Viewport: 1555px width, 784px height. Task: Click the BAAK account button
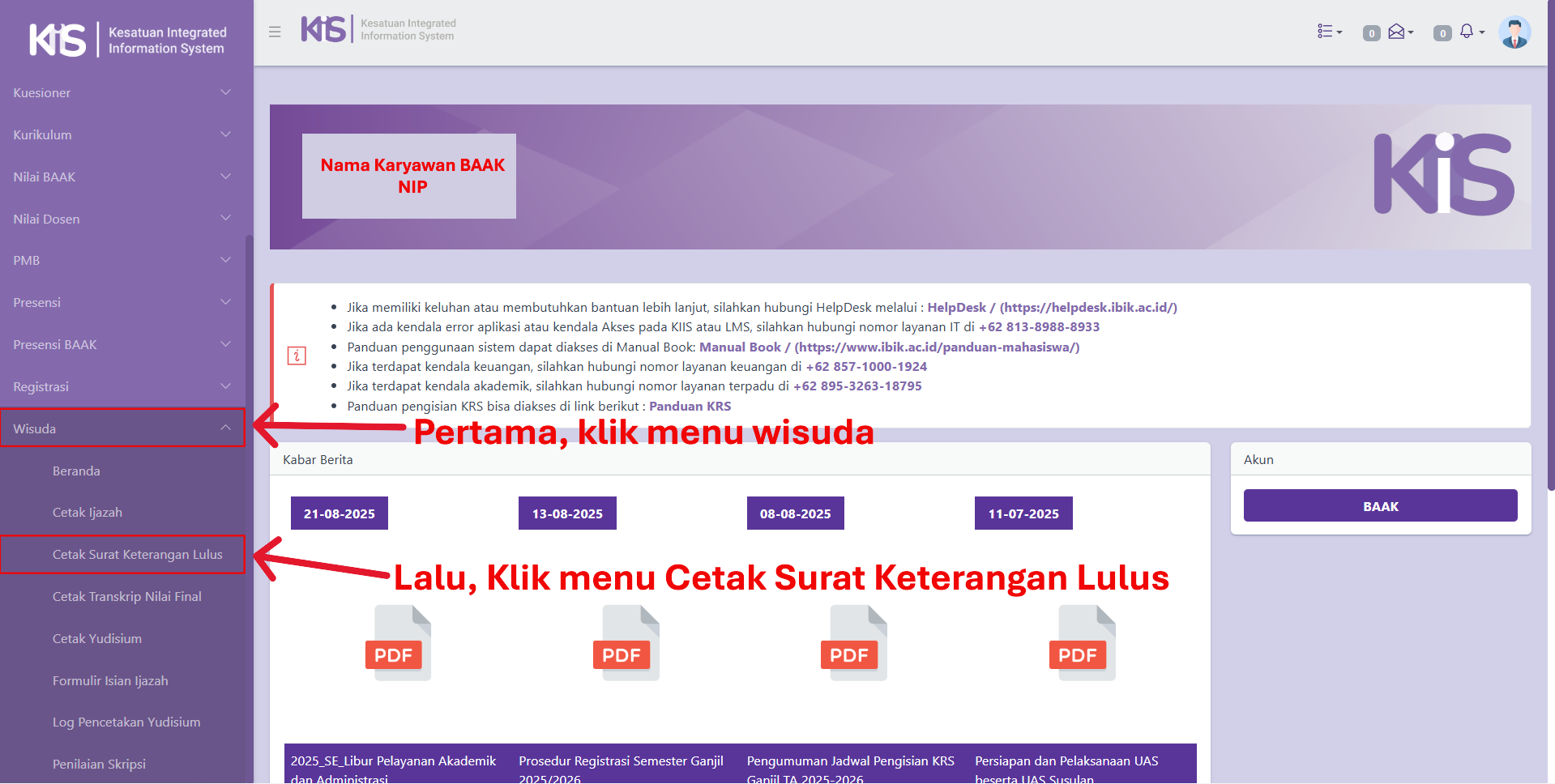1380,506
